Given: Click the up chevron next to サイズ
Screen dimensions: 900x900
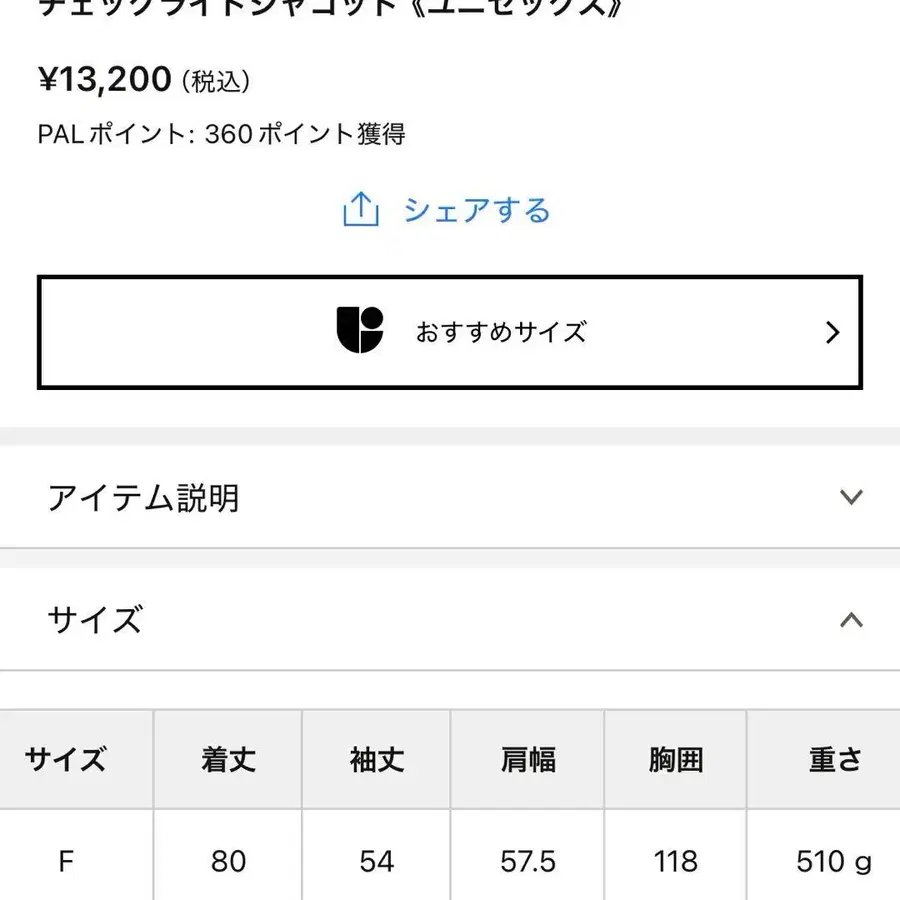Looking at the screenshot, I should (852, 620).
